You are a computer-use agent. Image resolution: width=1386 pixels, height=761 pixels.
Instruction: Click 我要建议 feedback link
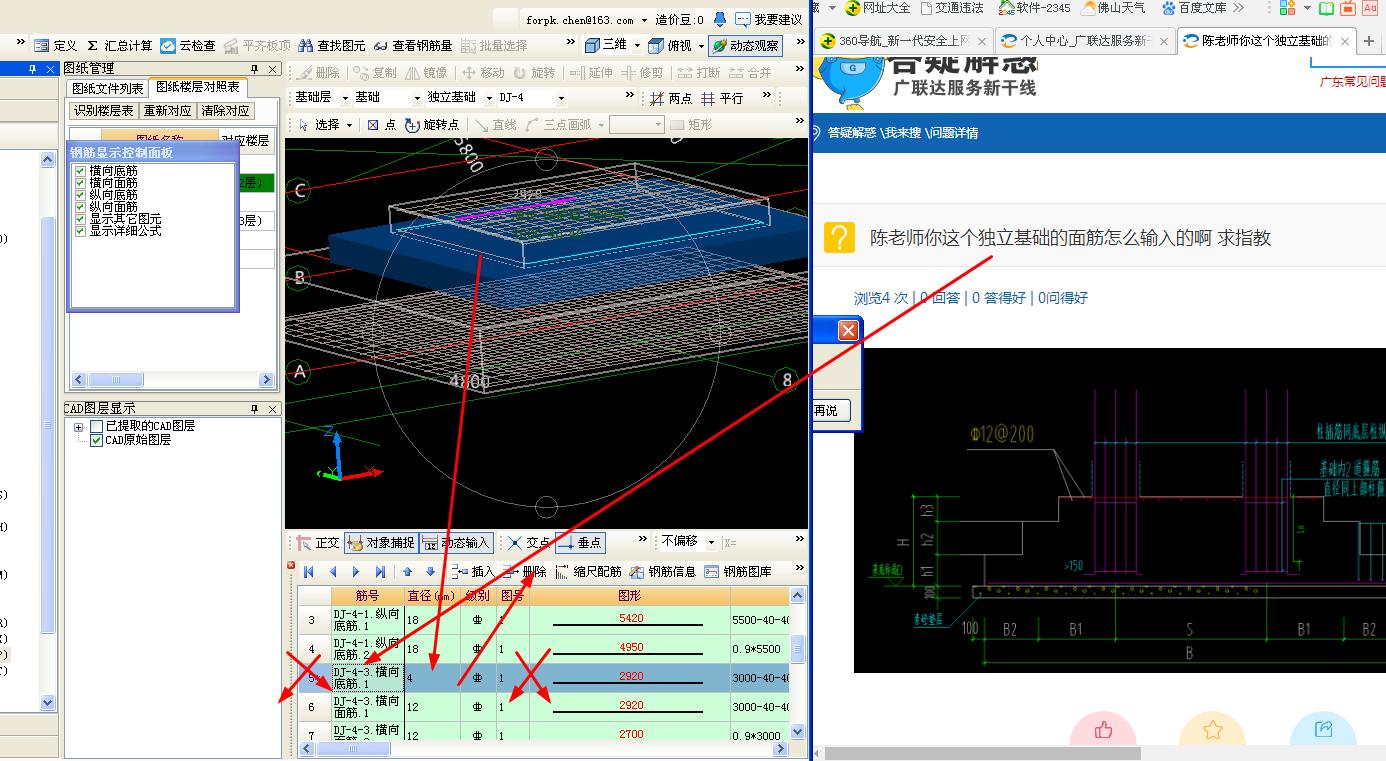pyautogui.click(x=768, y=19)
